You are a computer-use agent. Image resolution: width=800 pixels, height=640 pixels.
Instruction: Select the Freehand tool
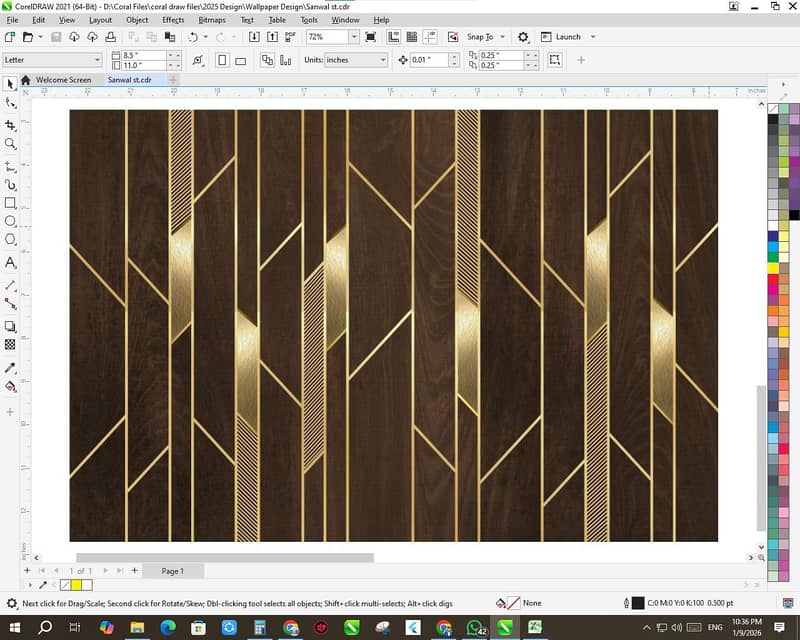10,166
